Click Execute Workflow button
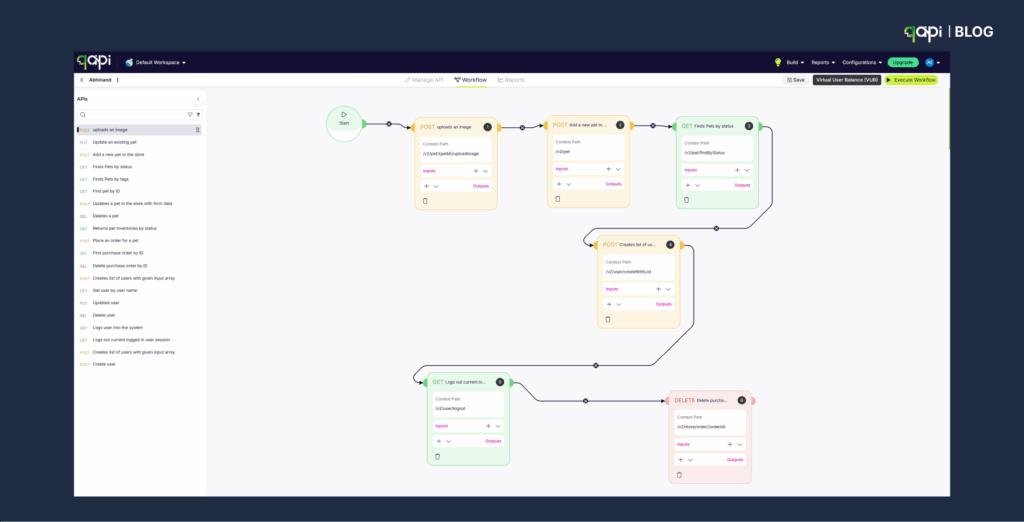The image size is (1024, 522). 911,80
